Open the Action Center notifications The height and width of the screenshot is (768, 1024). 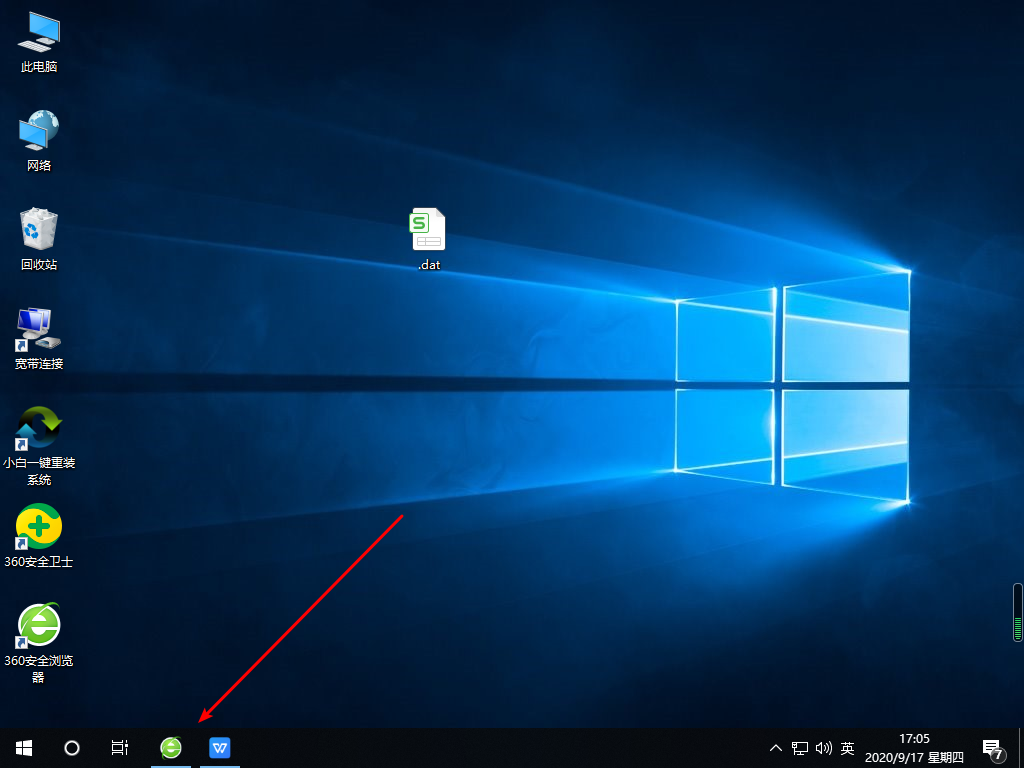pos(990,747)
